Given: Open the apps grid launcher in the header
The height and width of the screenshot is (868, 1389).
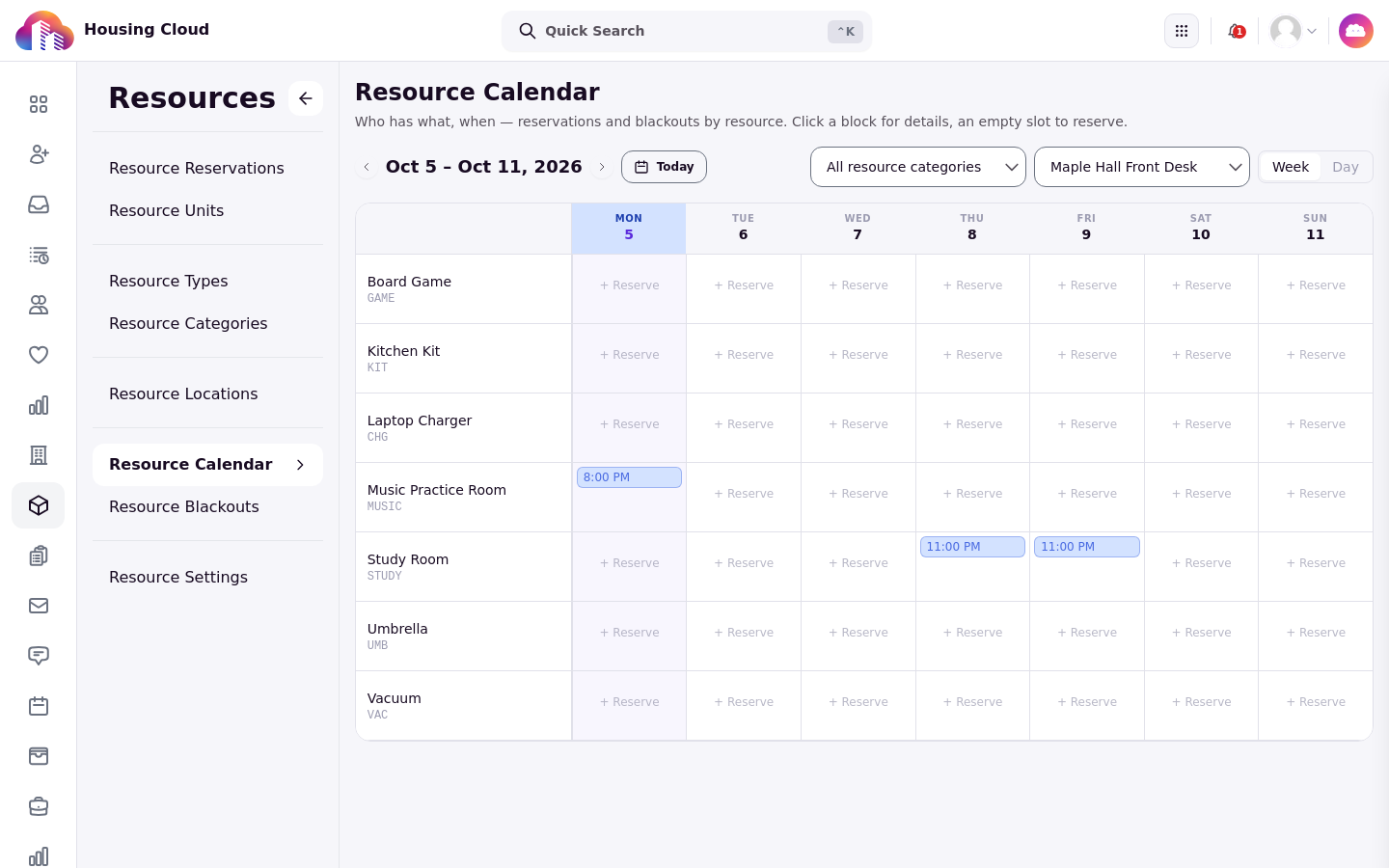Looking at the screenshot, I should pos(1182,31).
